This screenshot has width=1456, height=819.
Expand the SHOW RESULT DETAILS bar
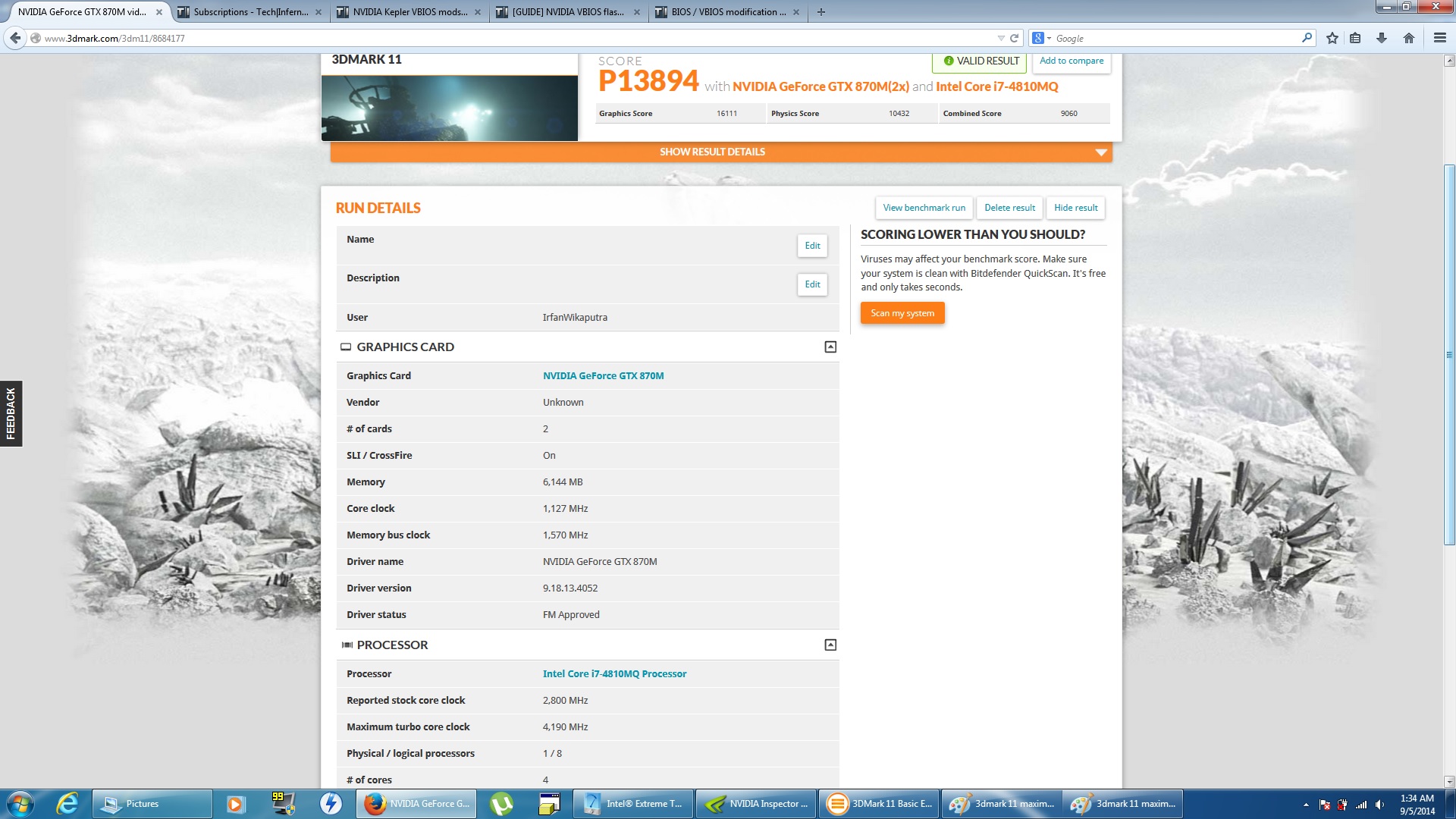pyautogui.click(x=721, y=152)
